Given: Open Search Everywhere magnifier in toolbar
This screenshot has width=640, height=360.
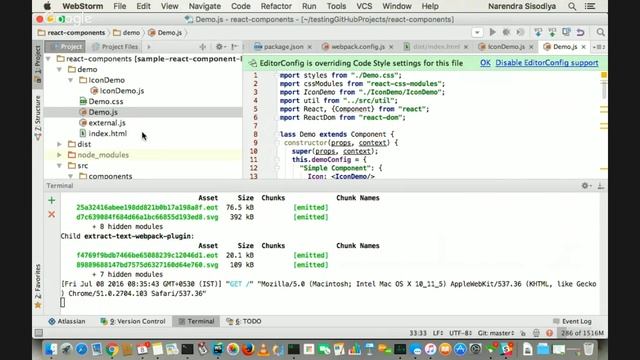Looking at the screenshot, I should tap(600, 32).
